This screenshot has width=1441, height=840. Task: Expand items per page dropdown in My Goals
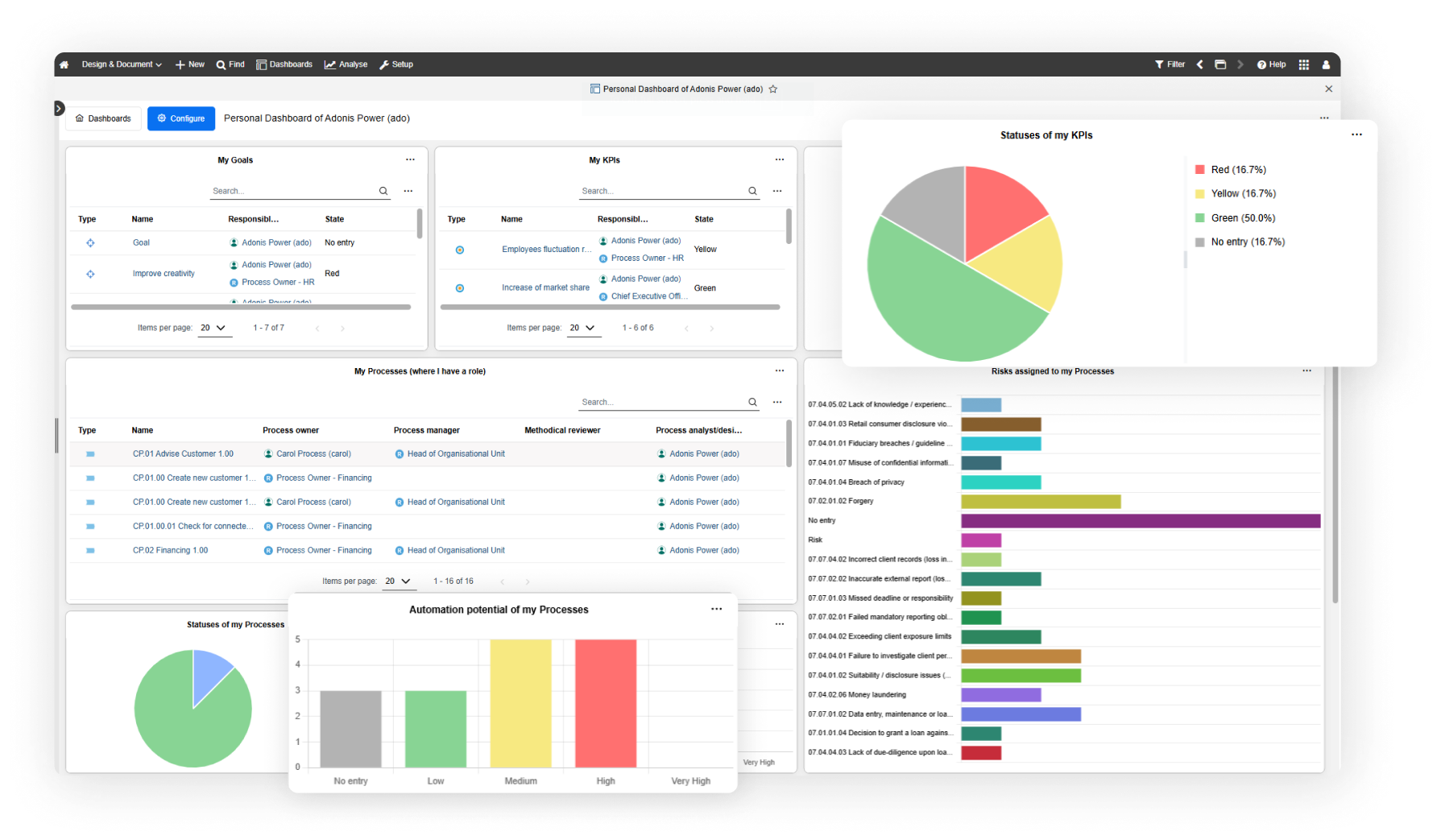[x=214, y=328]
